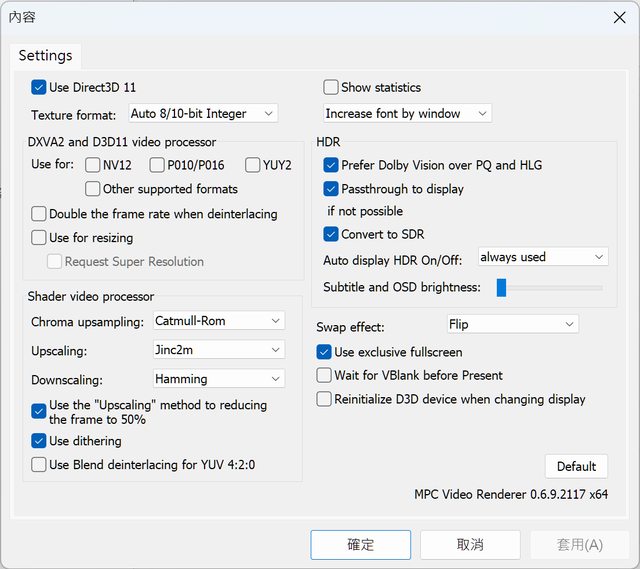This screenshot has width=640, height=569.
Task: Turn off Use dithering
Action: pyautogui.click(x=39, y=441)
